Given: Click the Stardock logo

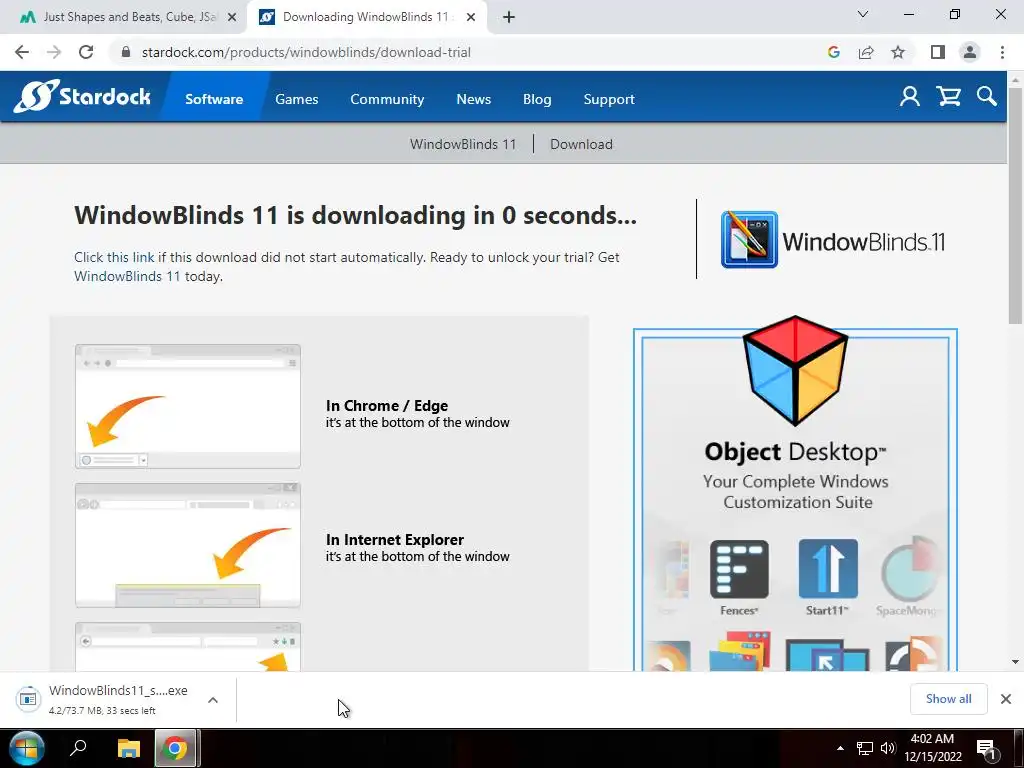Looking at the screenshot, I should pyautogui.click(x=82, y=97).
